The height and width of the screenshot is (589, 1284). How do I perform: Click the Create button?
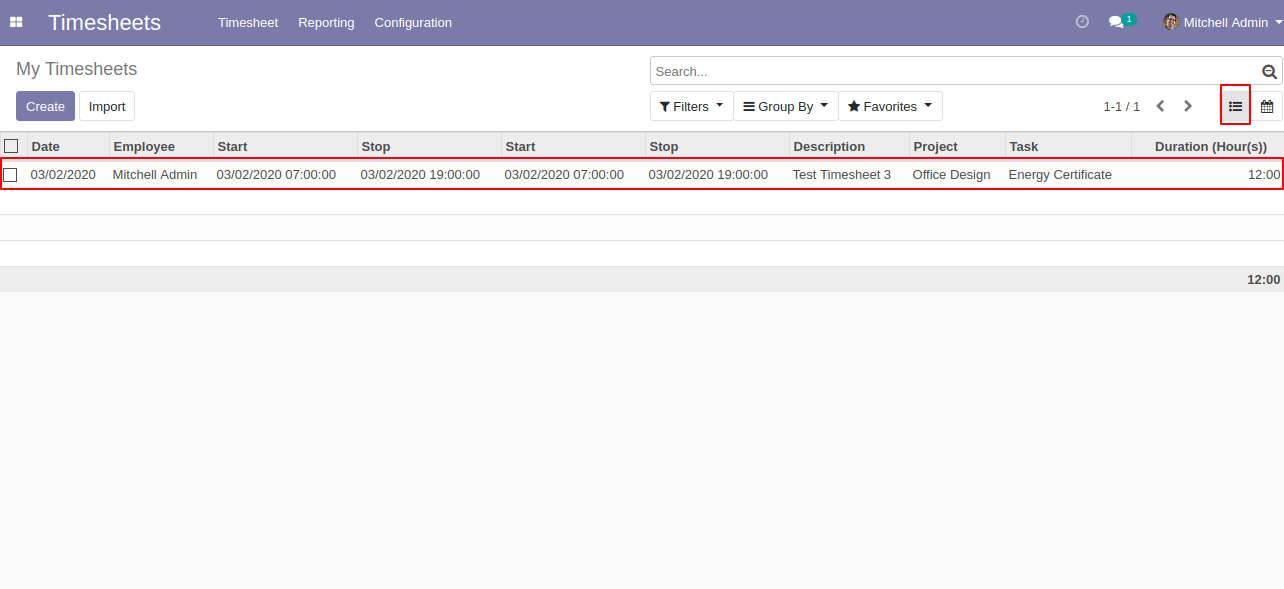(45, 106)
